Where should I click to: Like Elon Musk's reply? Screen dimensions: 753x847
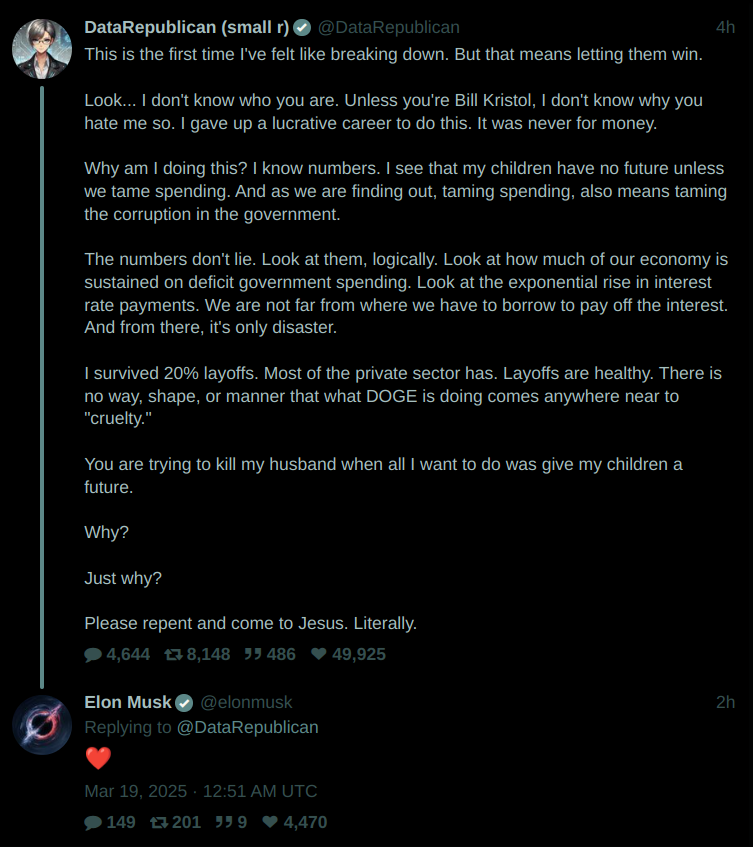(x=270, y=822)
